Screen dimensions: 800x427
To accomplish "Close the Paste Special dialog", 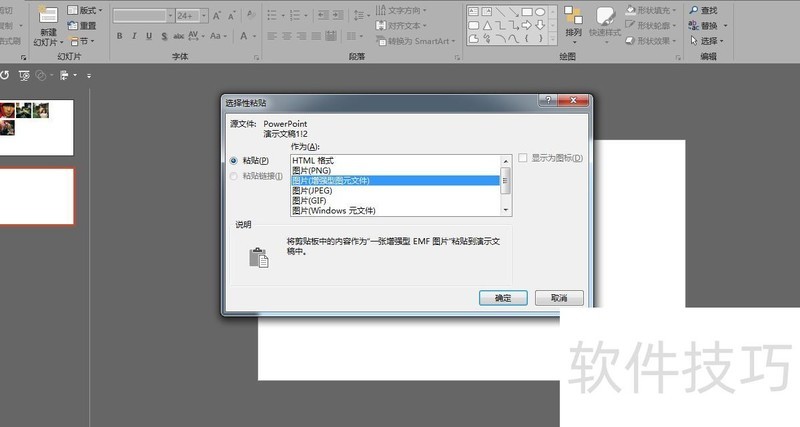I will point(573,100).
